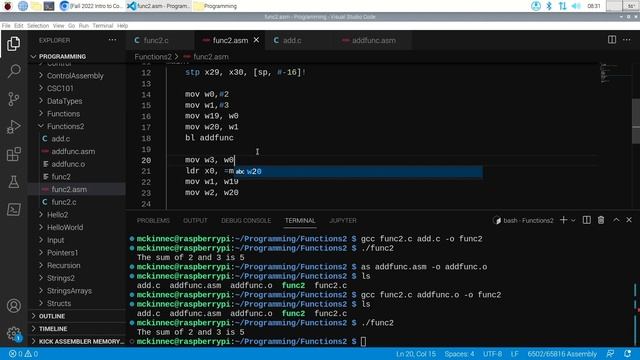Open the Explorer view in activity bar
Image resolution: width=640 pixels, height=360 pixels.
pos(13,44)
